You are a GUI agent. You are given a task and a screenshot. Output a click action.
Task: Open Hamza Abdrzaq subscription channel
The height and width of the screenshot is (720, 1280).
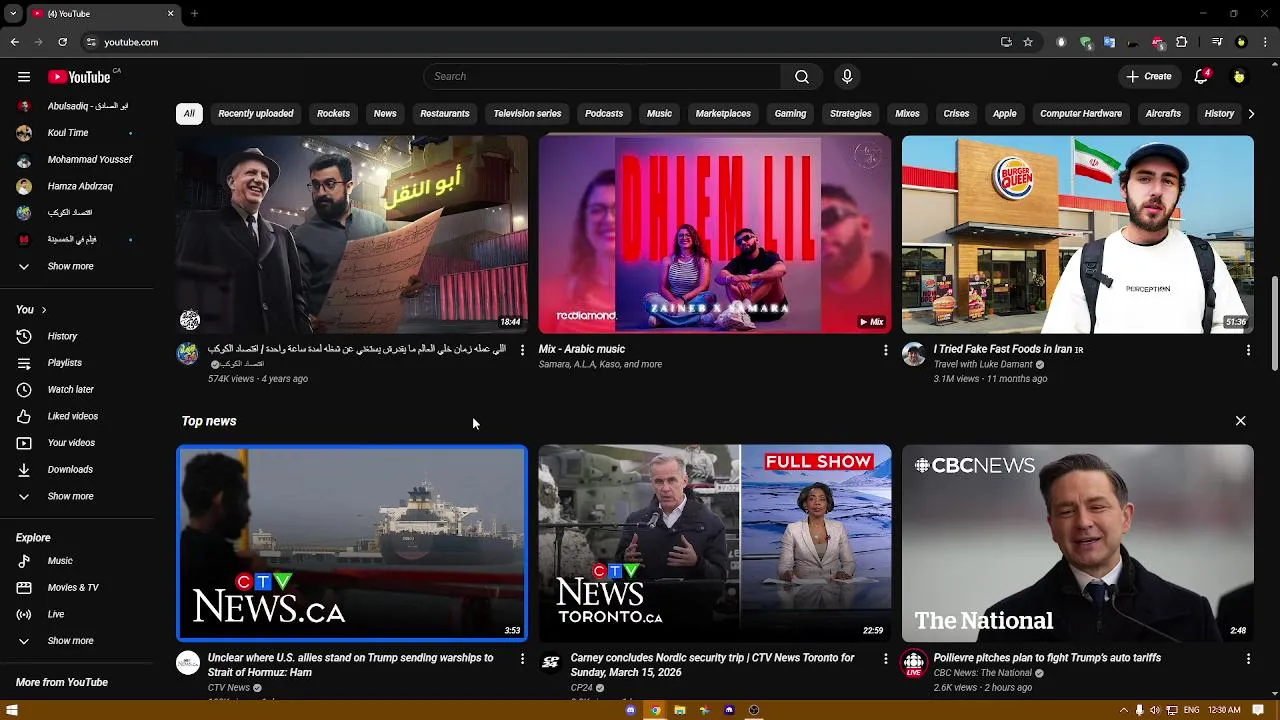pos(80,186)
